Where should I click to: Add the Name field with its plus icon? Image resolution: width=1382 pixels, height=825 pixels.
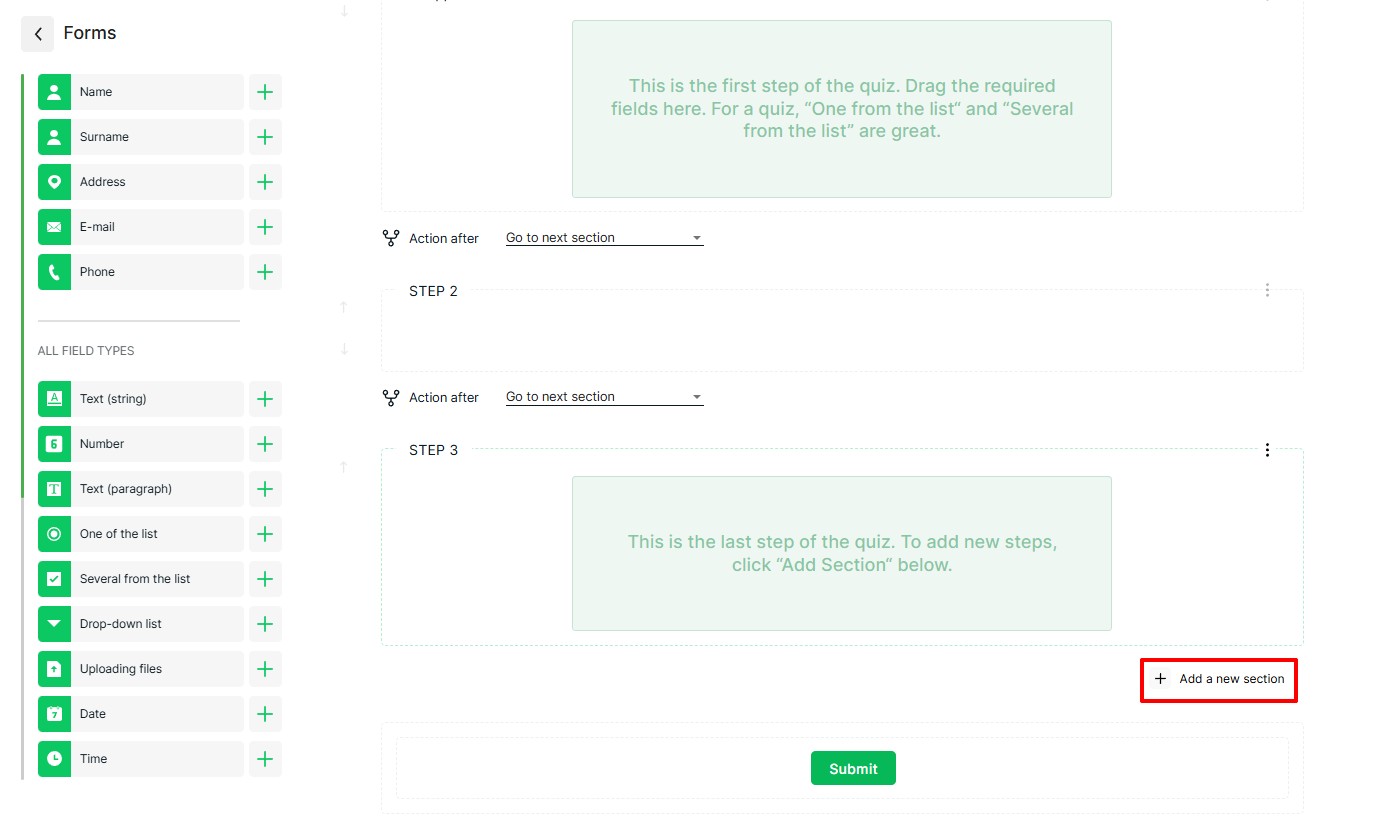pos(265,92)
